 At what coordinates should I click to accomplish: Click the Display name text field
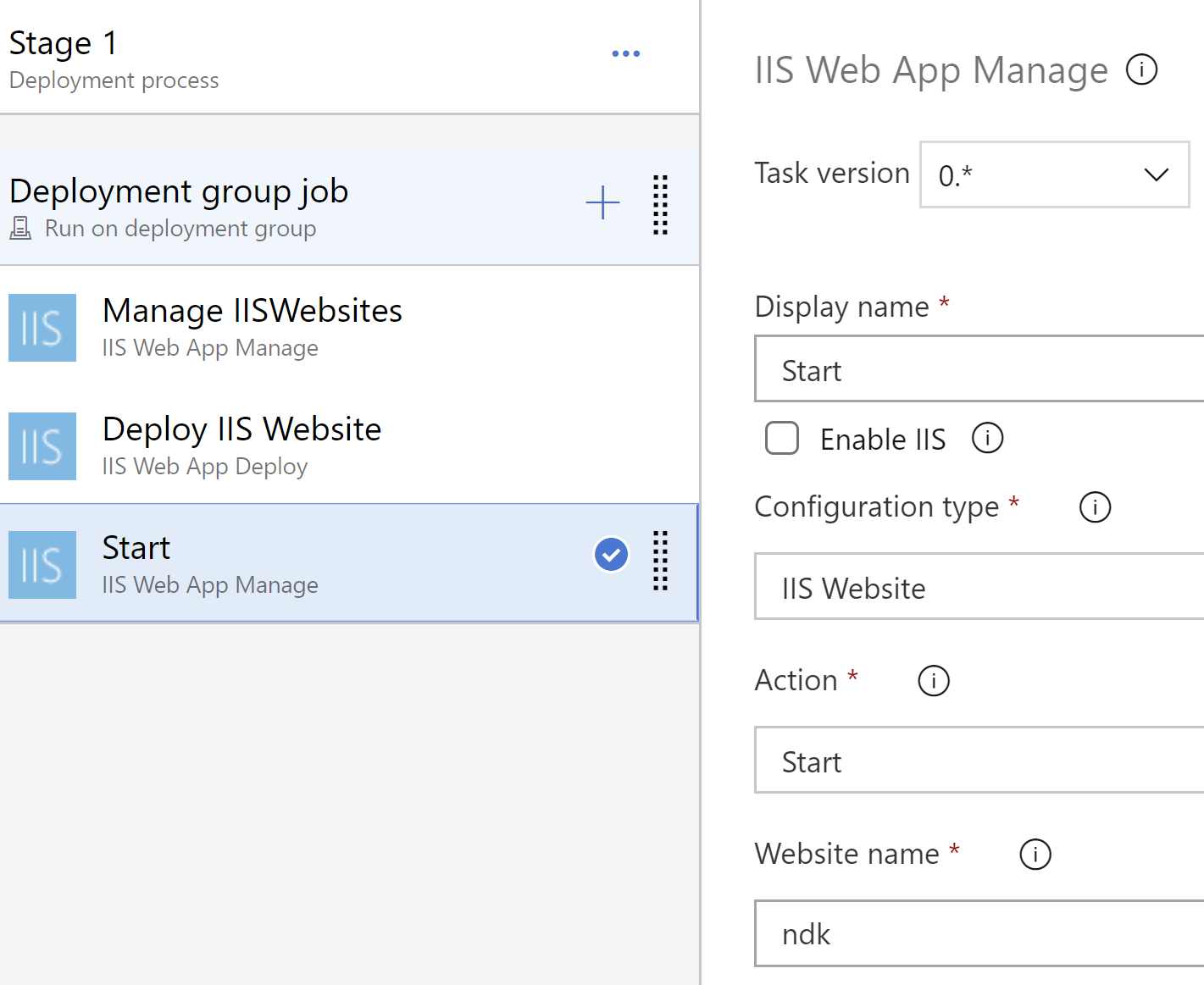click(x=979, y=370)
